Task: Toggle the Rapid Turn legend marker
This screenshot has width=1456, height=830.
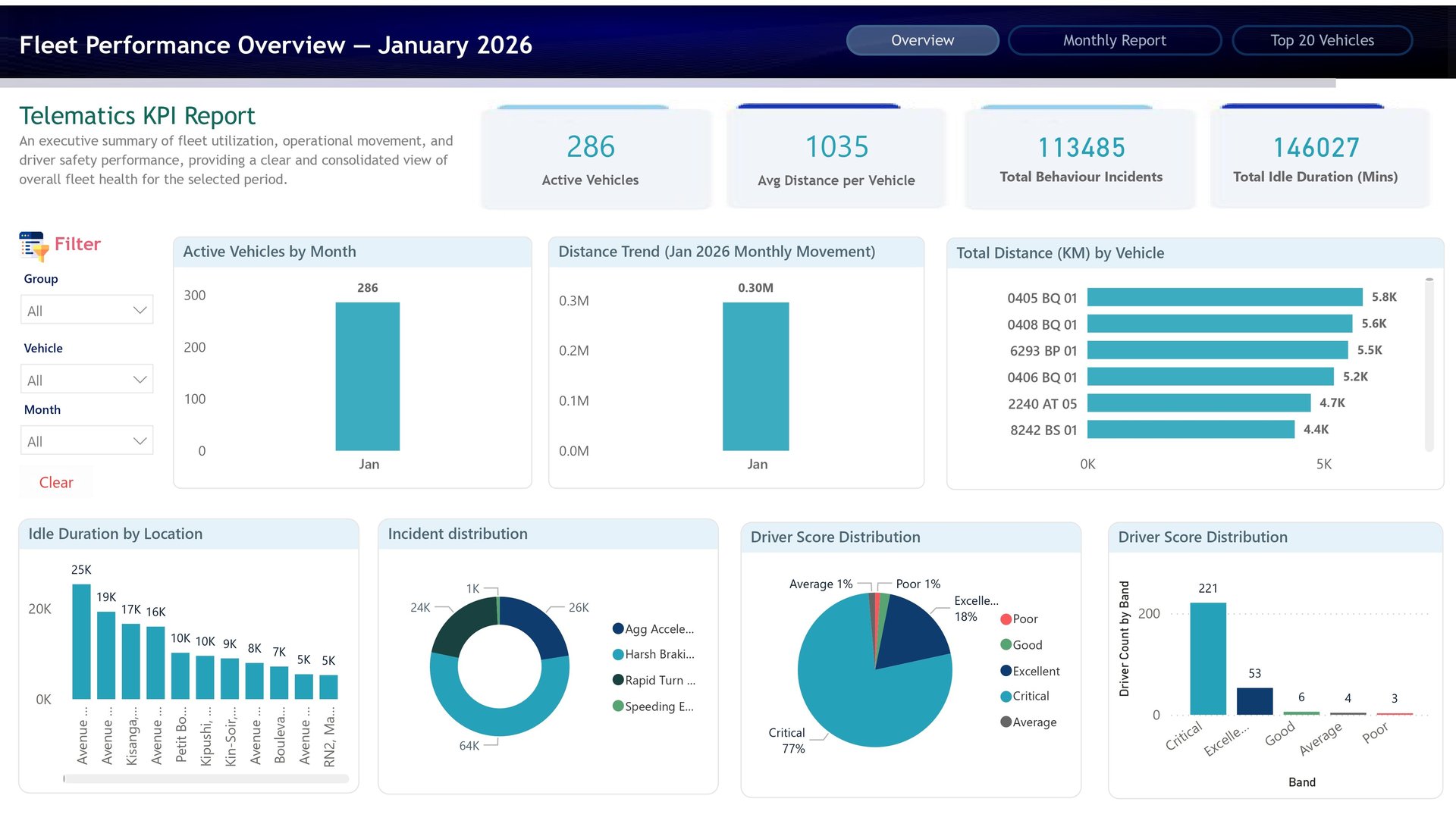Action: (618, 680)
